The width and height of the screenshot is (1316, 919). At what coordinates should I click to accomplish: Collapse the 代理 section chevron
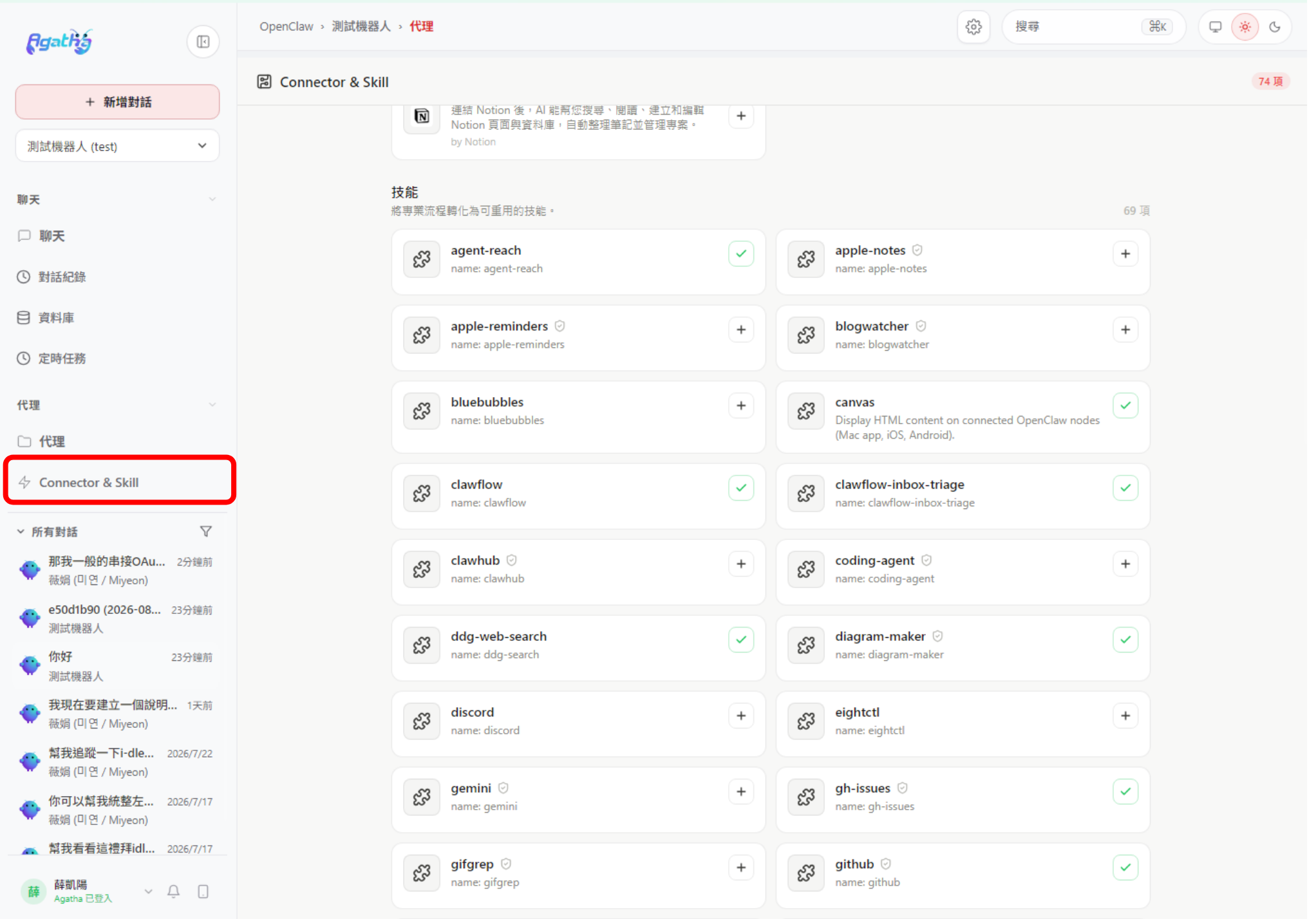click(212, 405)
